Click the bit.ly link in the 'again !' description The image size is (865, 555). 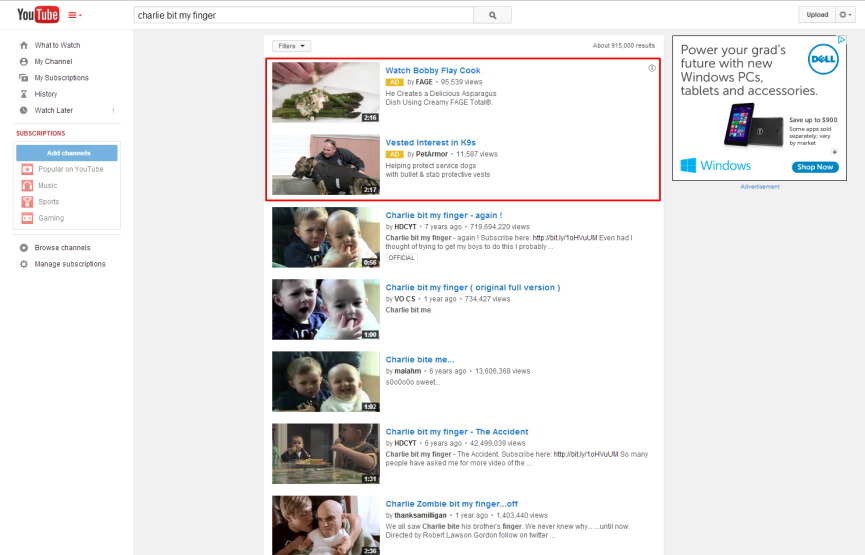pyautogui.click(x=565, y=238)
